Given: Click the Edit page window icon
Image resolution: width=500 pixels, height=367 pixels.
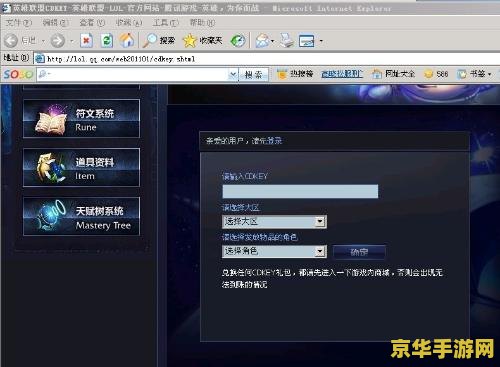Looking at the screenshot, I should click(x=307, y=41).
